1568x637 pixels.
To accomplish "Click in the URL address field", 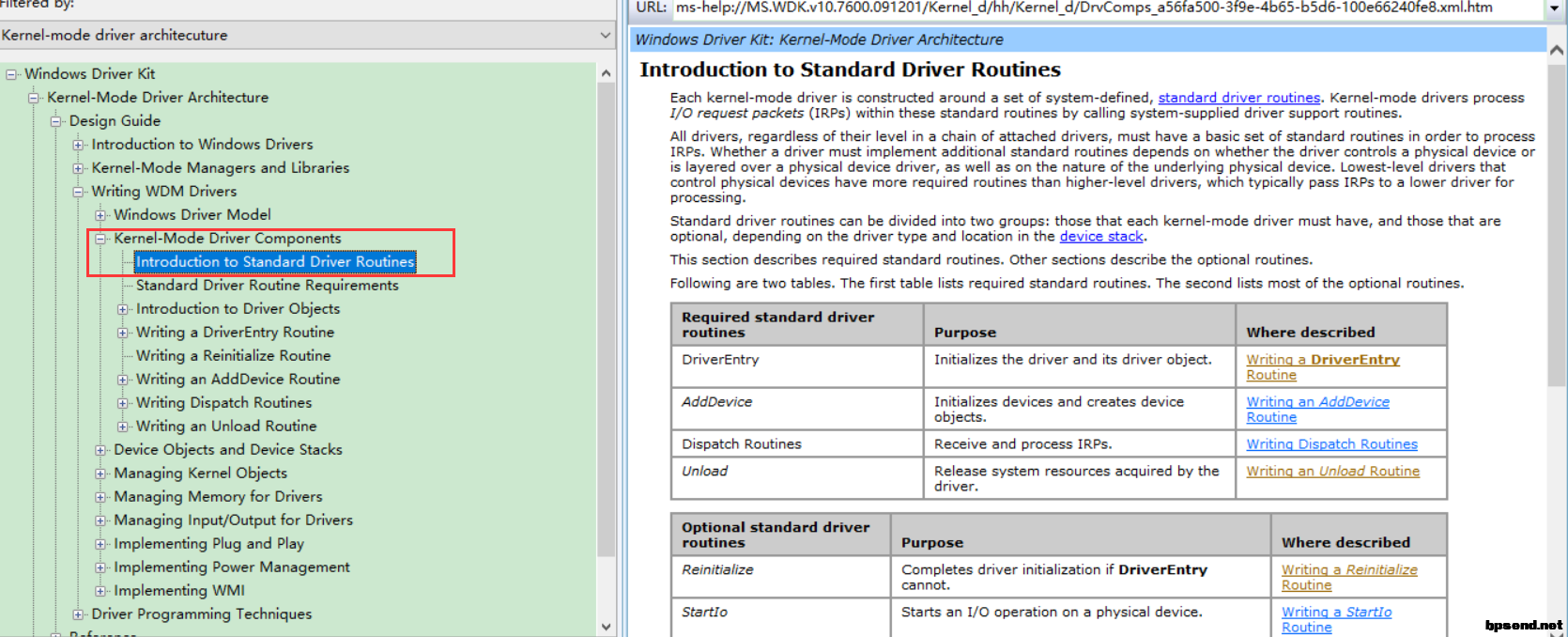I will click(x=1108, y=8).
